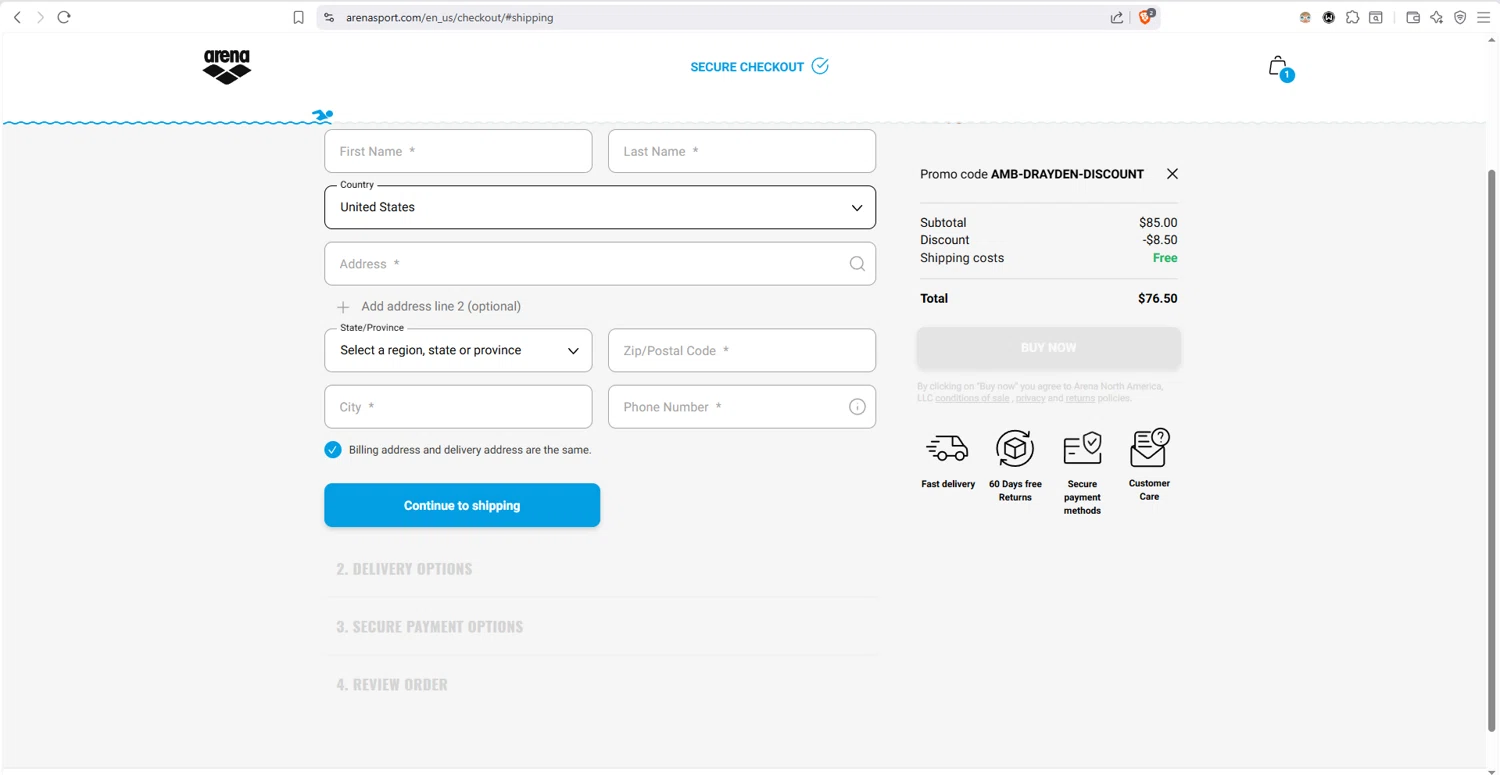Image resolution: width=1500 pixels, height=775 pixels.
Task: Open Brave Shields lion icon
Action: point(1146,17)
